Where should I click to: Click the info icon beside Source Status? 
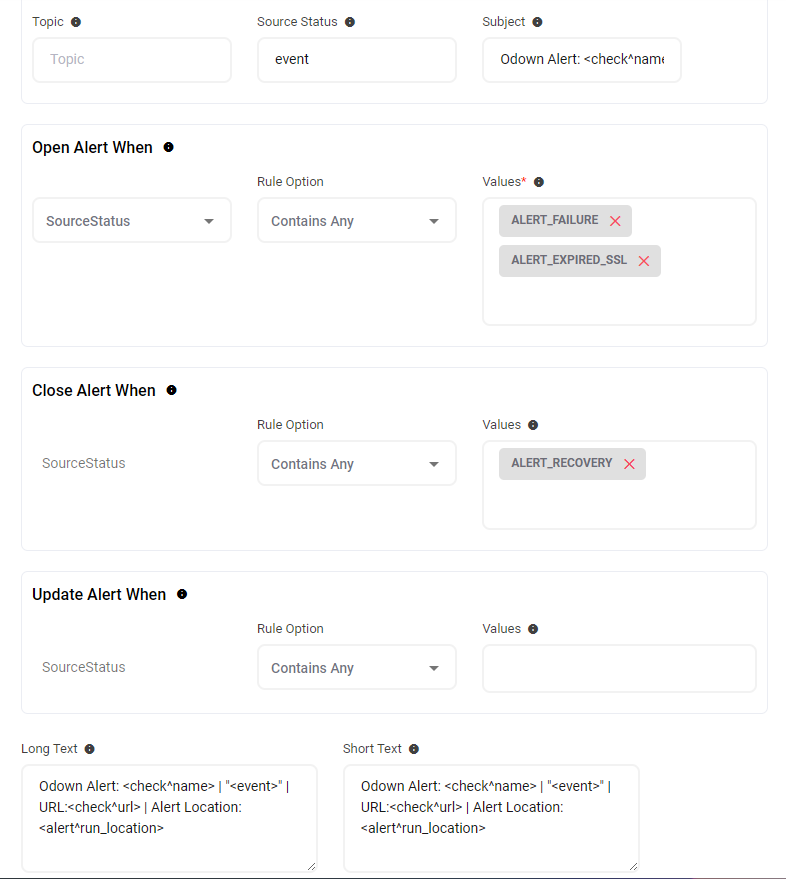350,22
